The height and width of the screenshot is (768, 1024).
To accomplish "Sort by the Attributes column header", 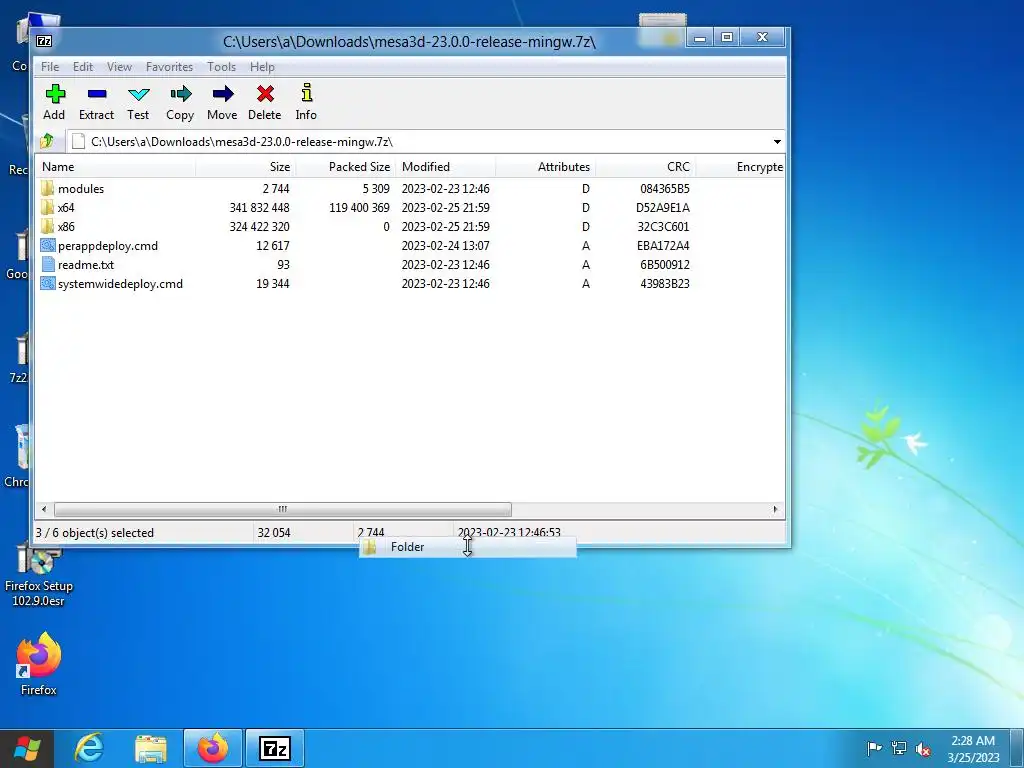I will point(545,167).
